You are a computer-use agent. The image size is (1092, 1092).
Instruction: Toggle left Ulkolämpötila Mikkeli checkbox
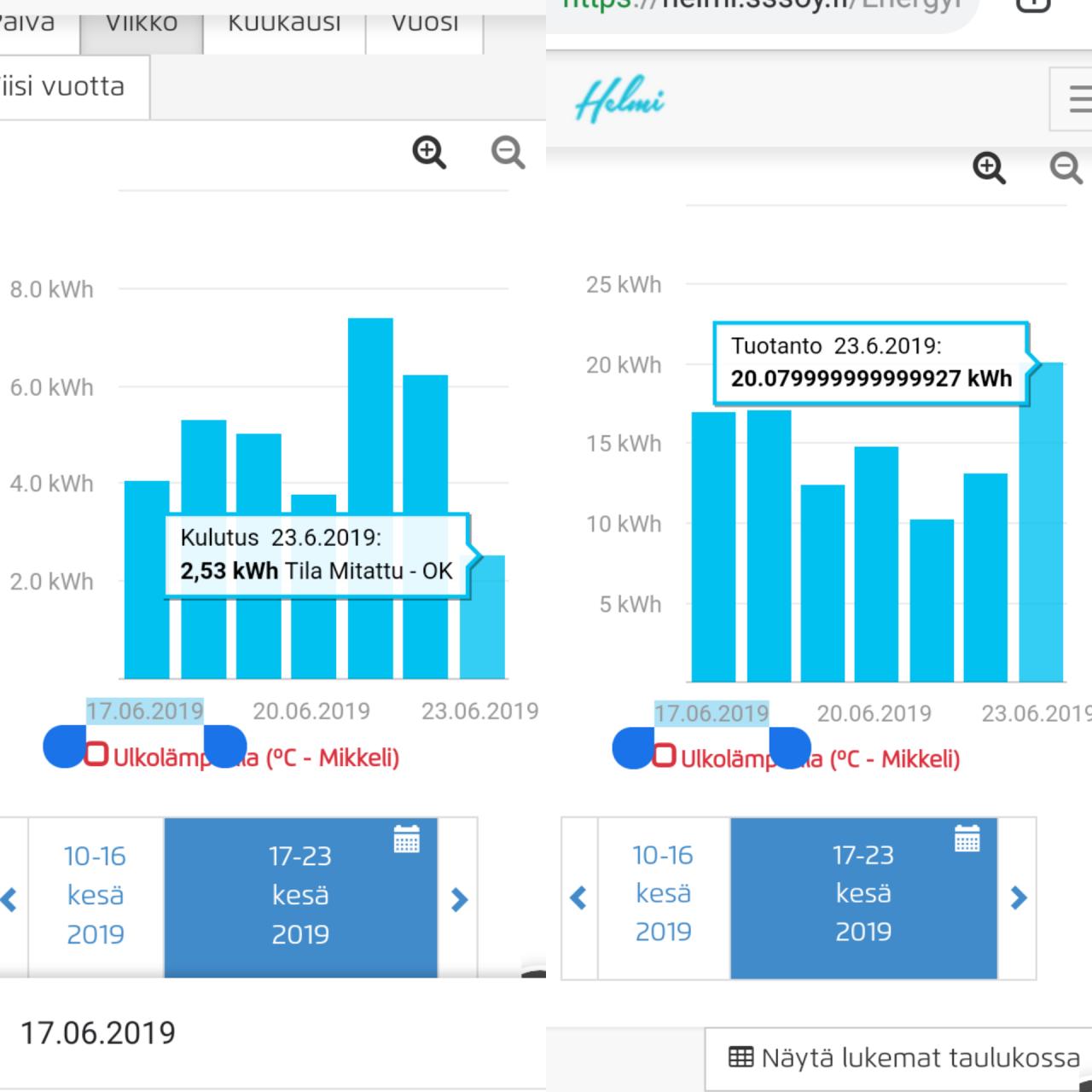coord(96,754)
